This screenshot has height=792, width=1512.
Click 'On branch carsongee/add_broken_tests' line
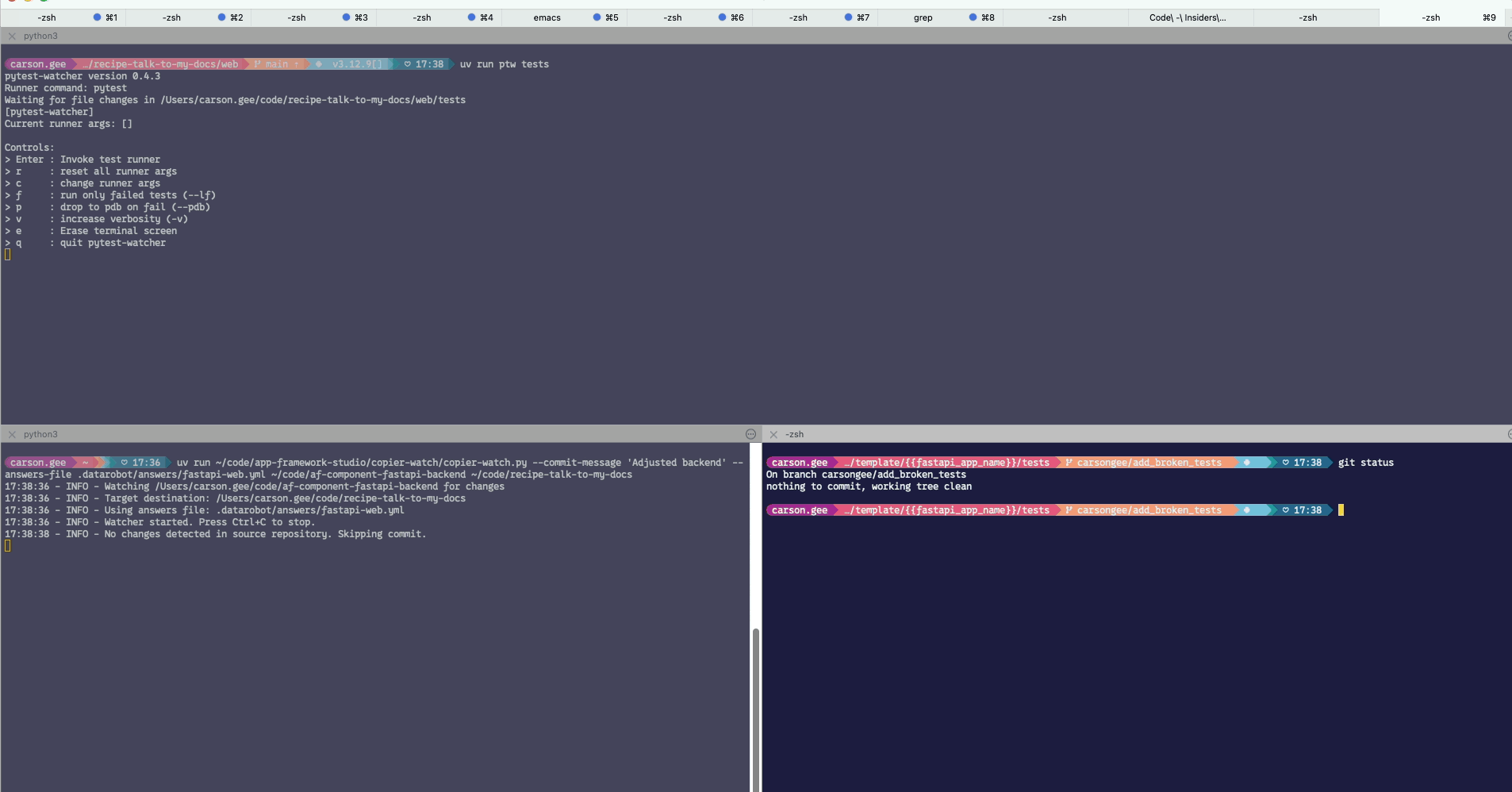[866, 475]
